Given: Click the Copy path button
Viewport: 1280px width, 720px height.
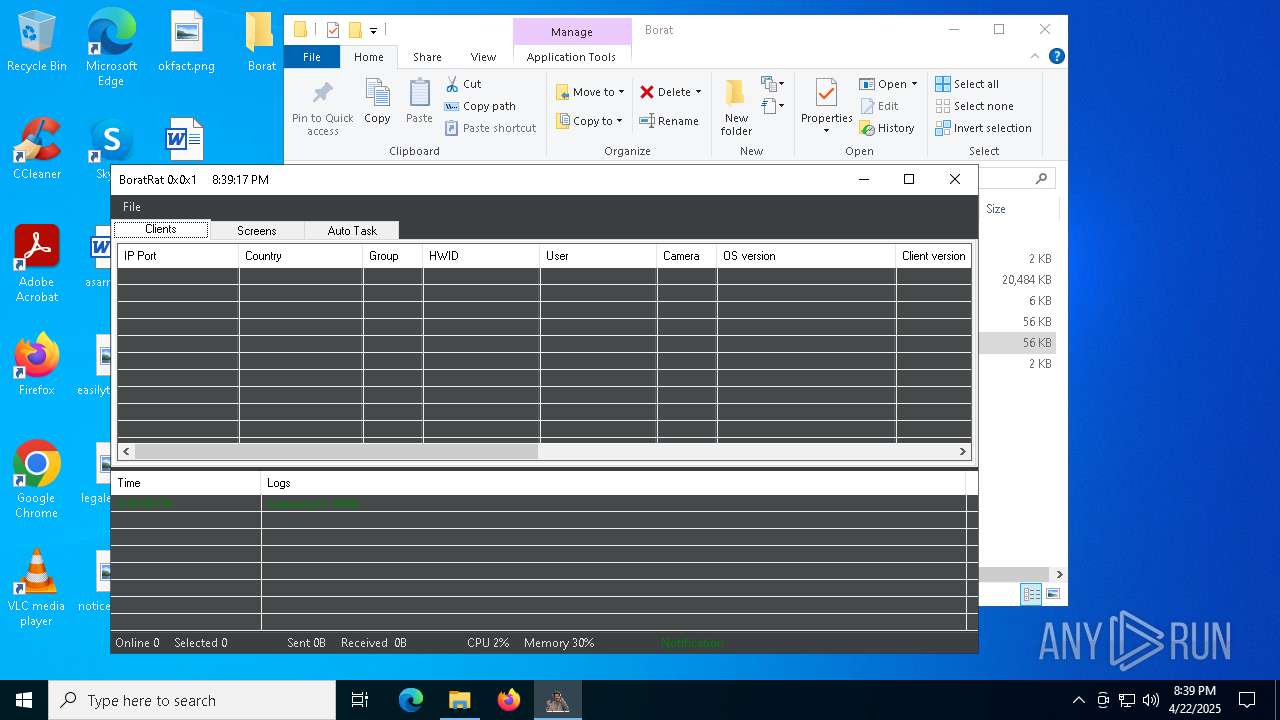Looking at the screenshot, I should (480, 106).
